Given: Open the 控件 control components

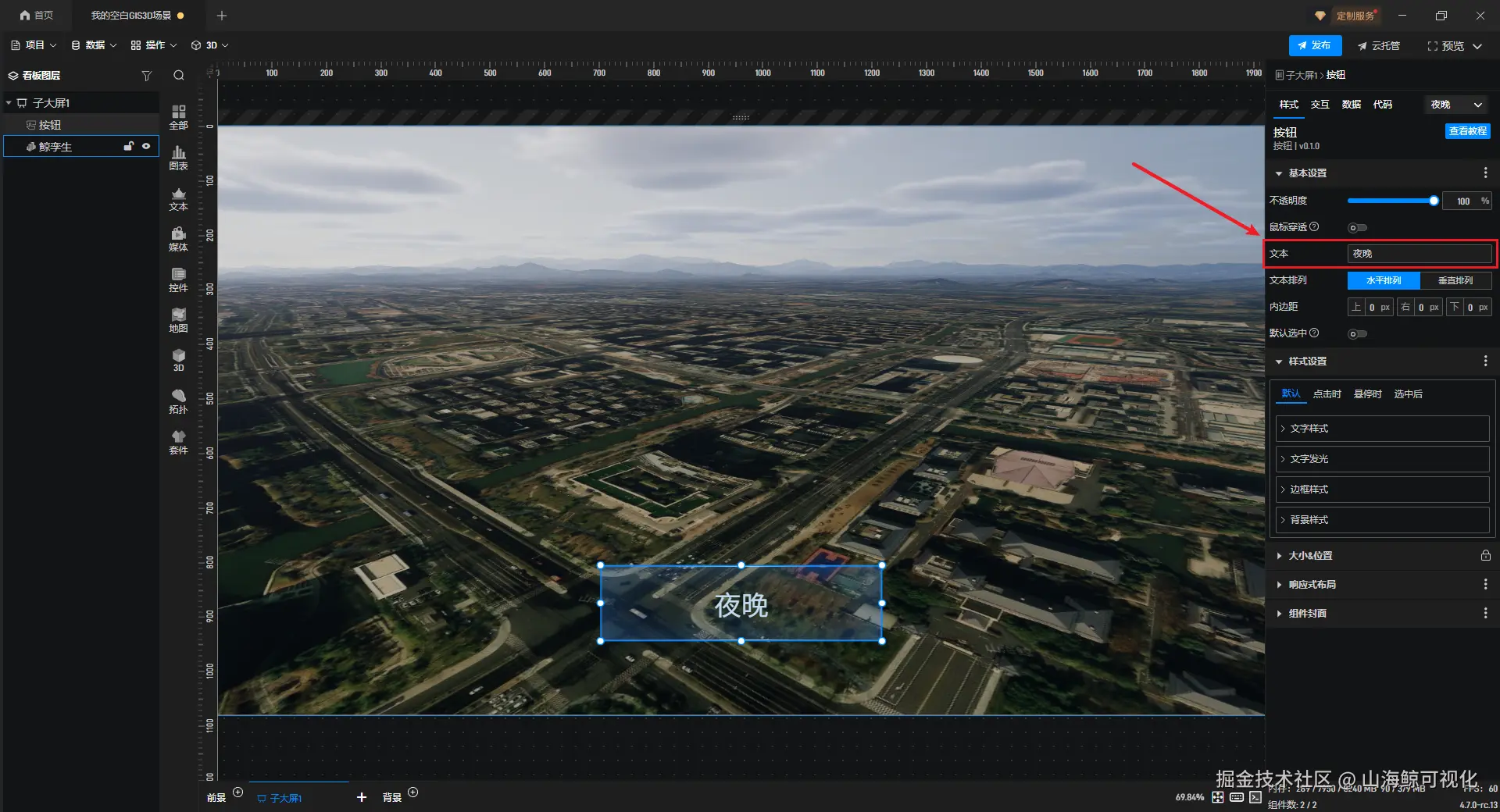Looking at the screenshot, I should tap(179, 280).
